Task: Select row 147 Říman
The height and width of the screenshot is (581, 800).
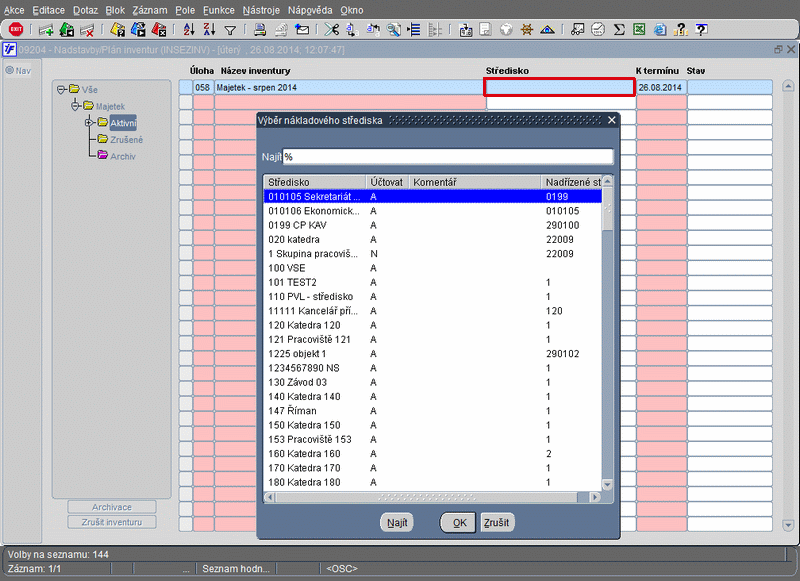Action: coord(433,411)
